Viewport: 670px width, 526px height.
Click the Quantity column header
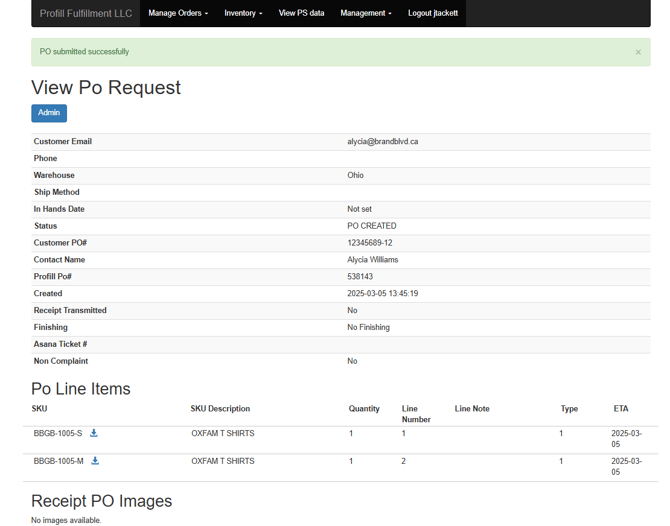[364, 409]
